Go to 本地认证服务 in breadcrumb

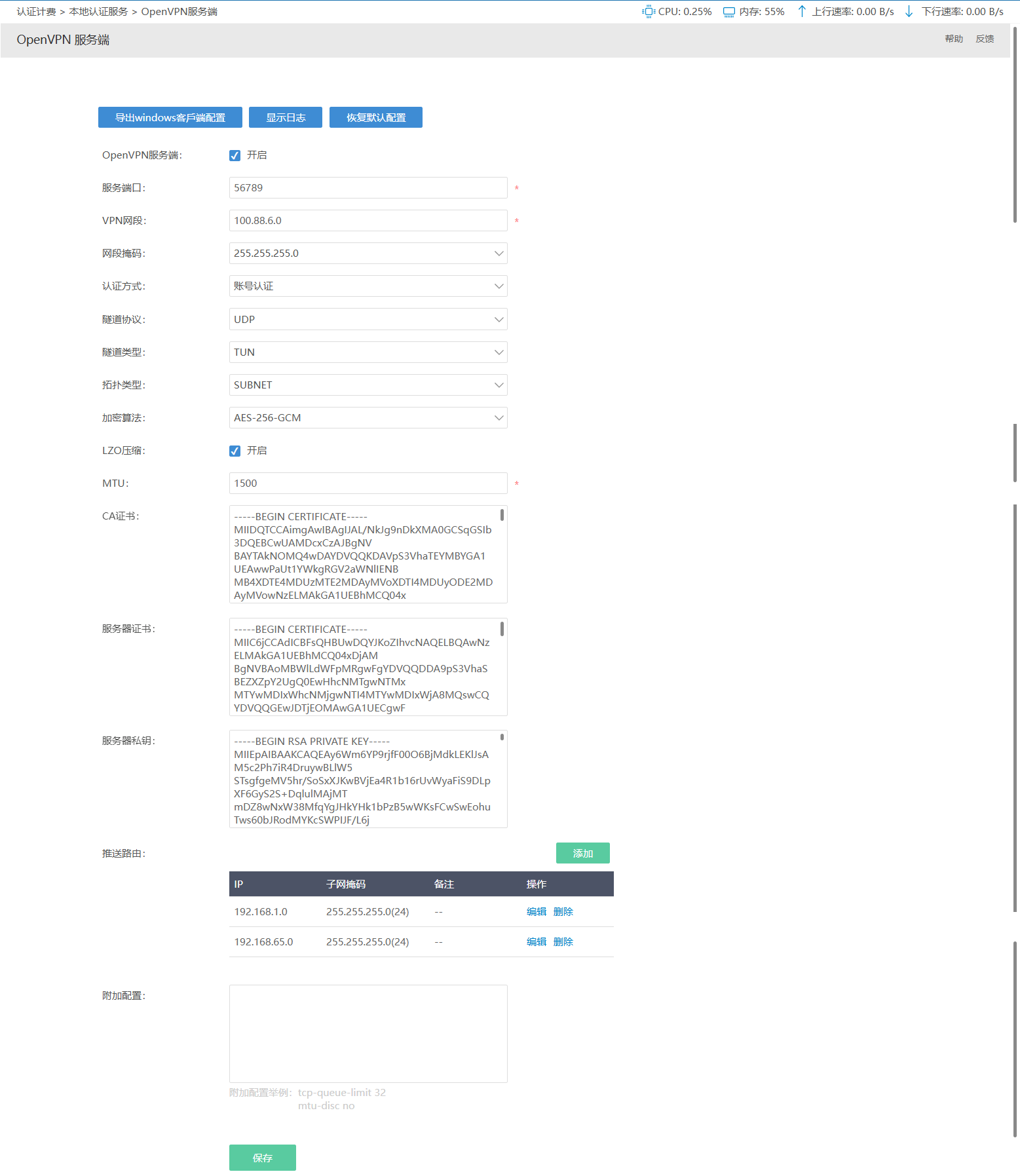click(98, 12)
